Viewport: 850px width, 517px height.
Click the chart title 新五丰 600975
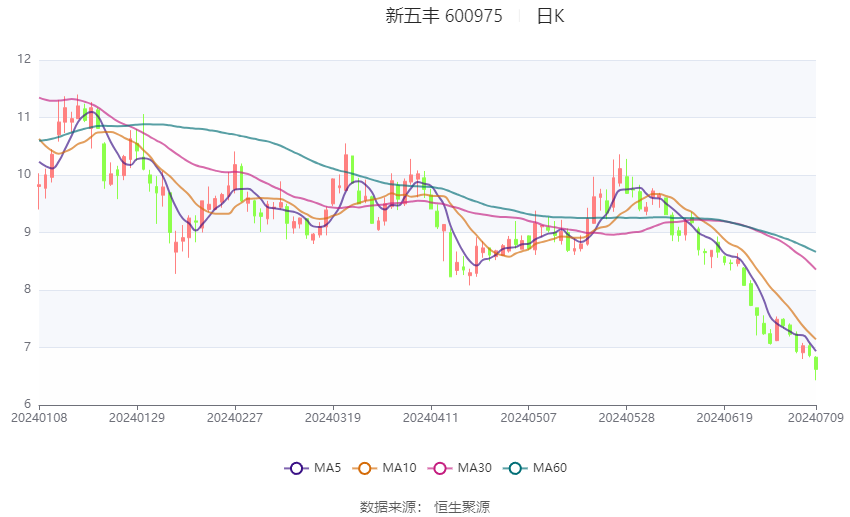444,16
